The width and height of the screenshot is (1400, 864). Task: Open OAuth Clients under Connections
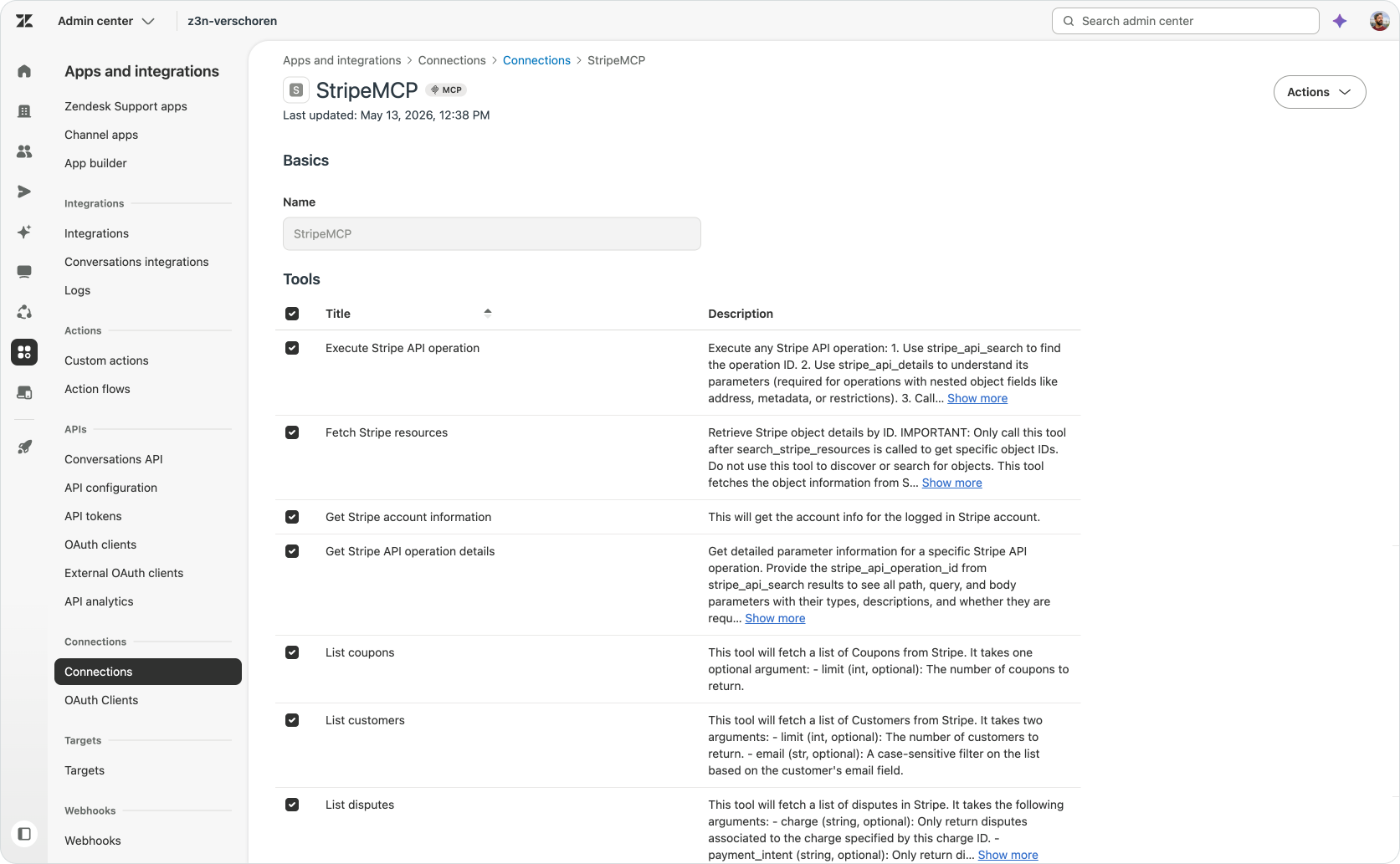[101, 700]
